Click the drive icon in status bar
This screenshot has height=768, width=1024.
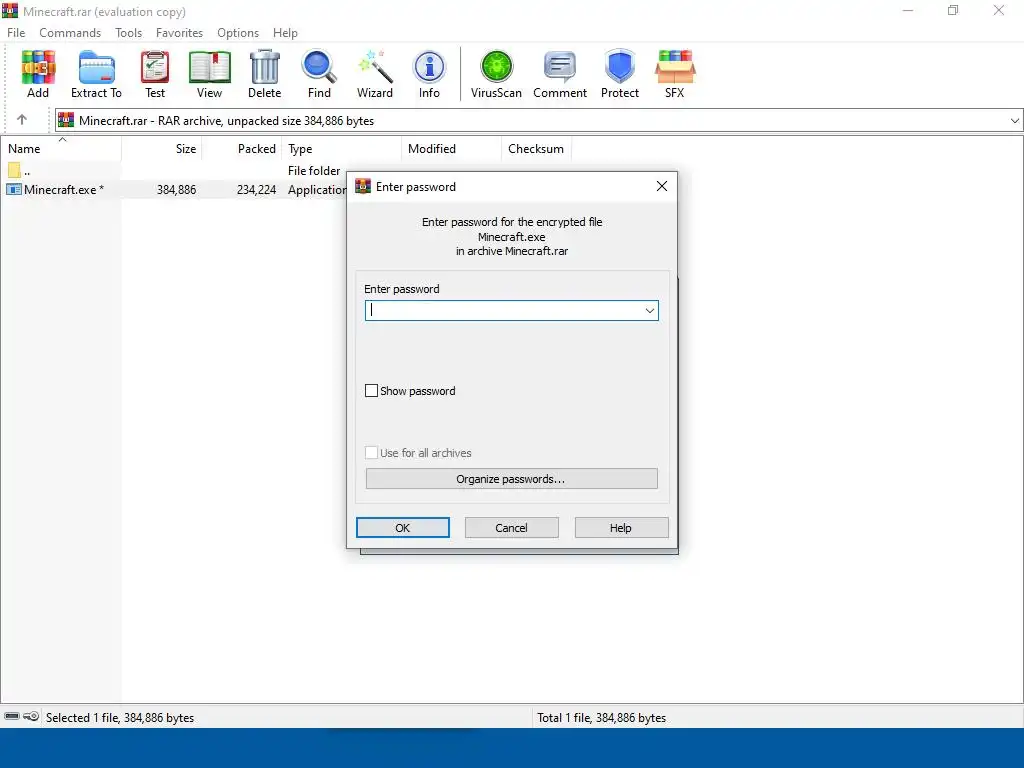coord(12,716)
